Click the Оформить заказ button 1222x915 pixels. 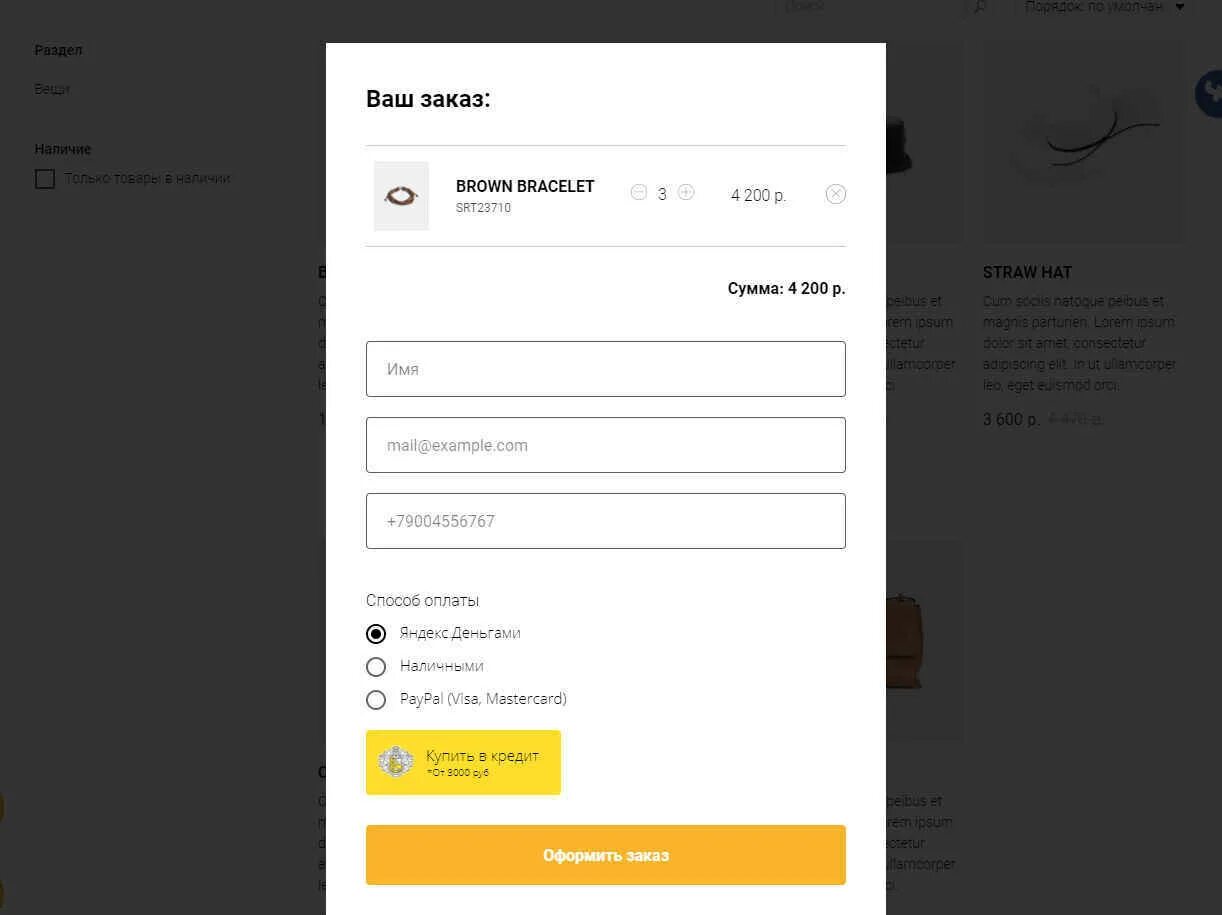pos(606,855)
